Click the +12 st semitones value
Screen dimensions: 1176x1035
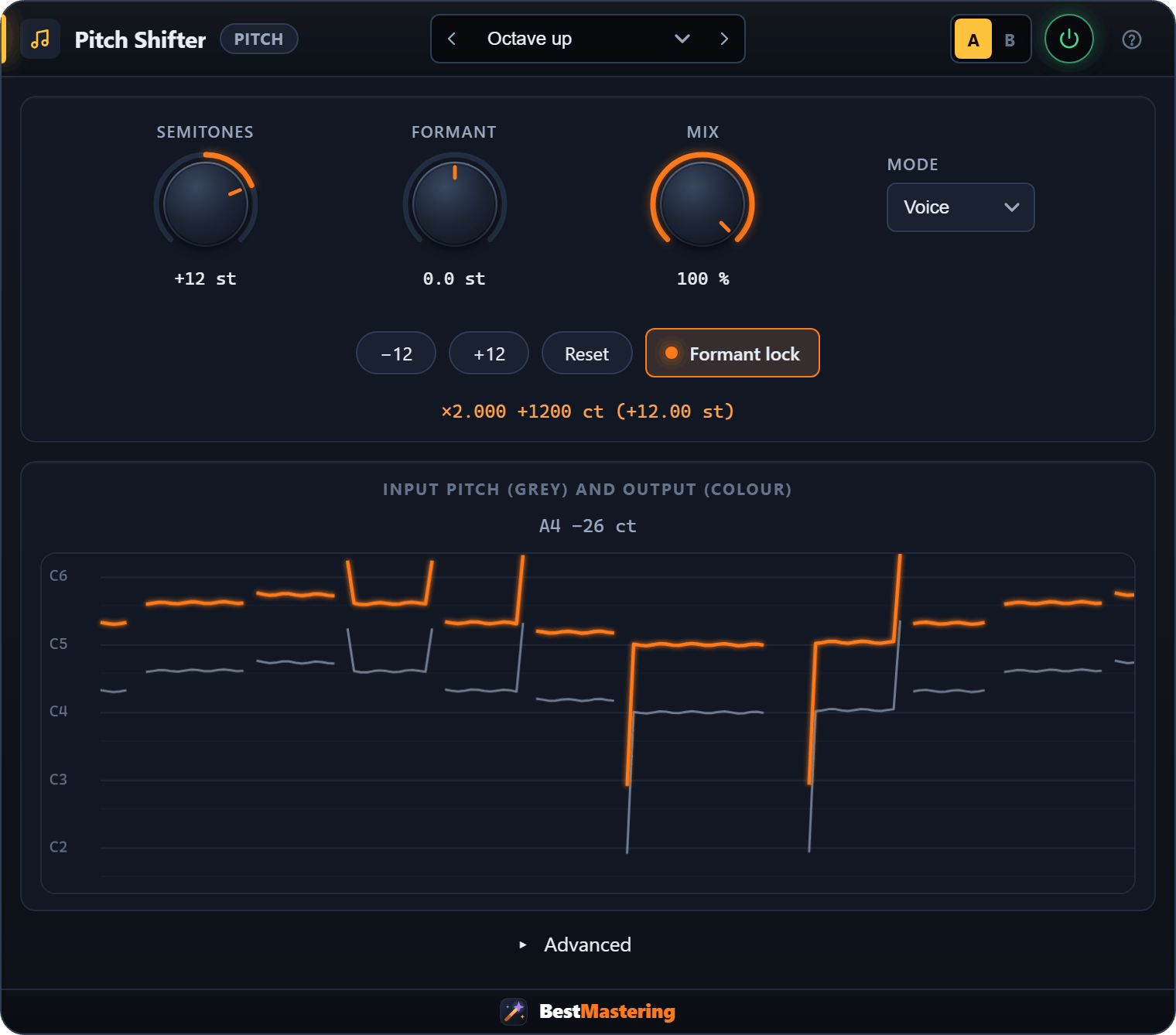pos(205,278)
